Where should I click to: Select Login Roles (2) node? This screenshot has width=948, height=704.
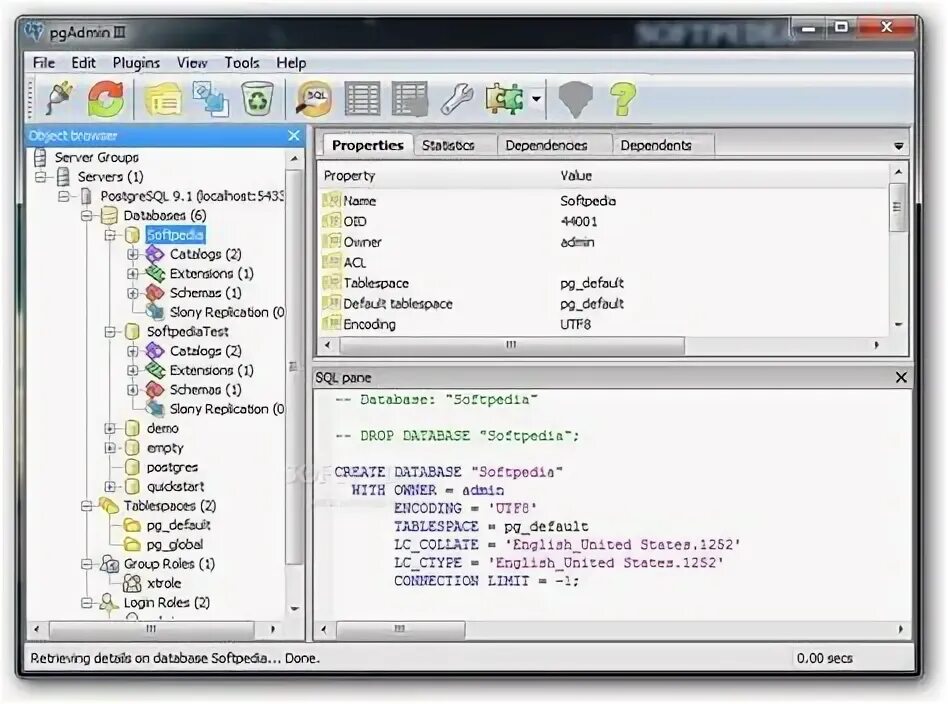(167, 602)
